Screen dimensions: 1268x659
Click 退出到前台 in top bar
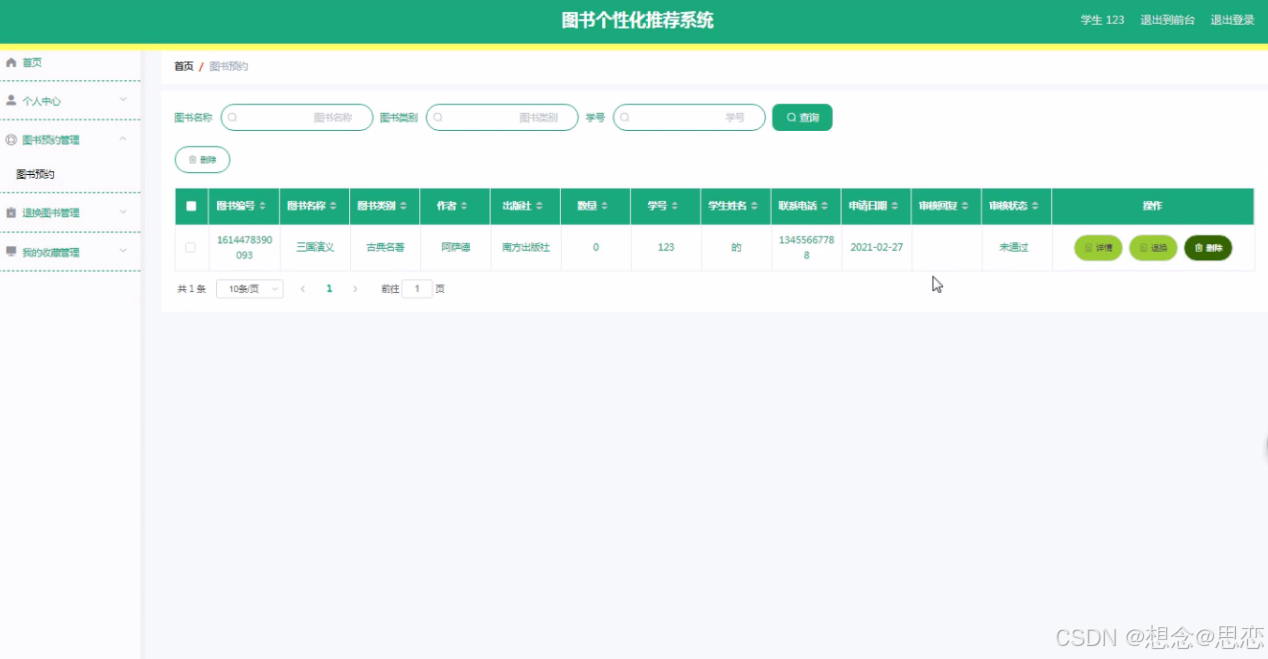click(x=1167, y=20)
